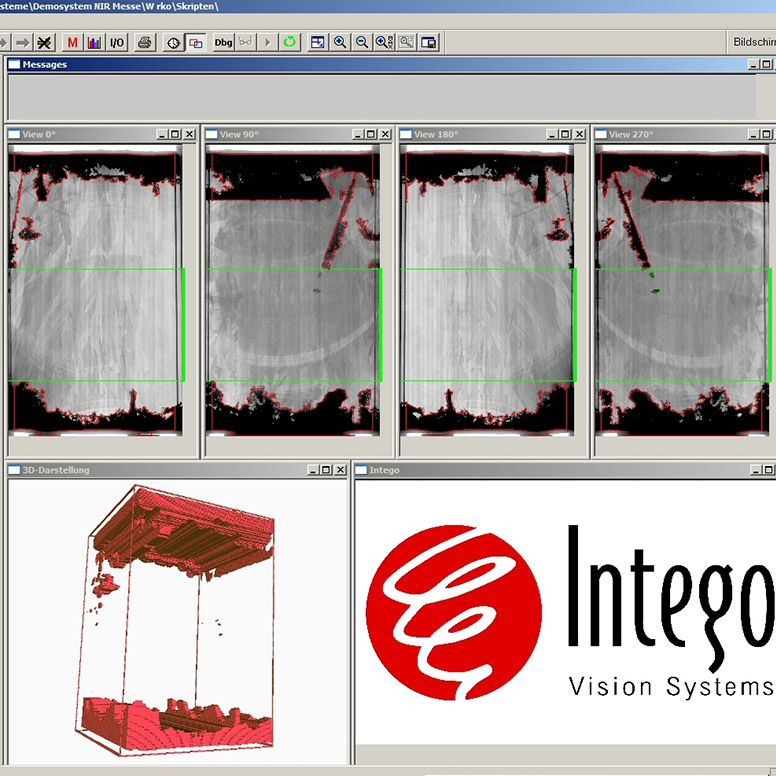The image size is (776, 776).
Task: Minimize the View 180° window
Action: pyautogui.click(x=552, y=134)
